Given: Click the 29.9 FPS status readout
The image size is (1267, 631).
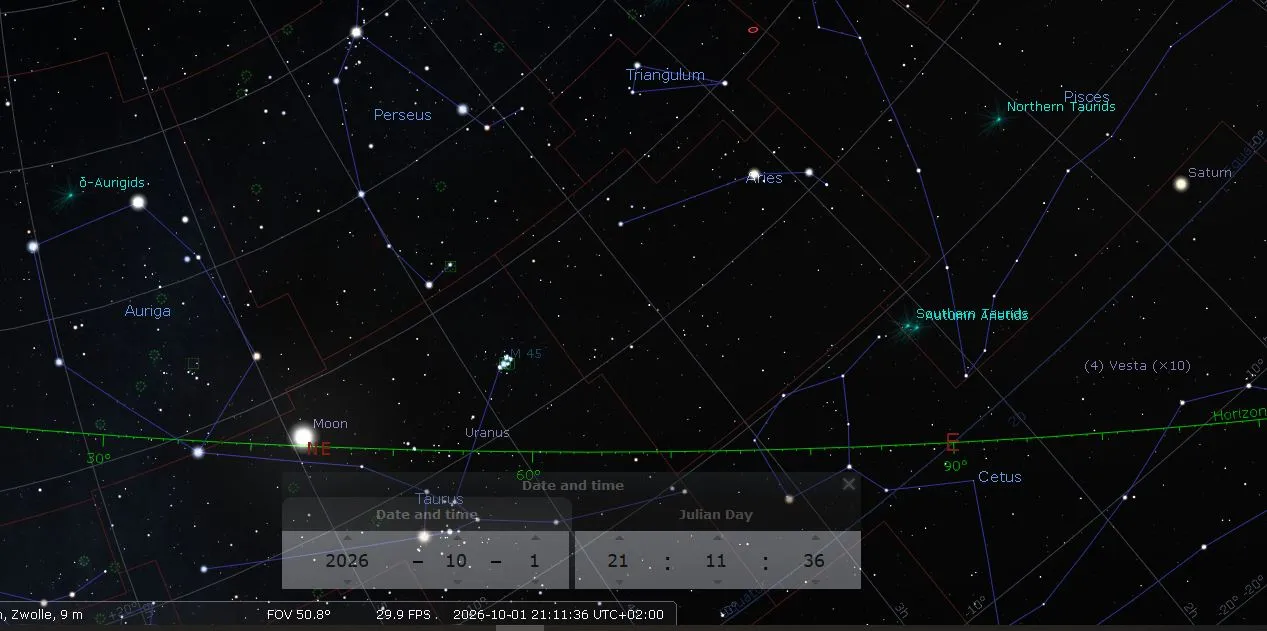Looking at the screenshot, I should [x=404, y=614].
